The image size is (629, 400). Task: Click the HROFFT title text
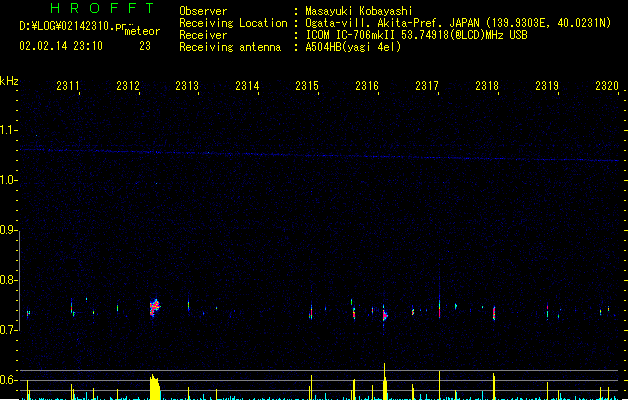pyautogui.click(x=102, y=8)
